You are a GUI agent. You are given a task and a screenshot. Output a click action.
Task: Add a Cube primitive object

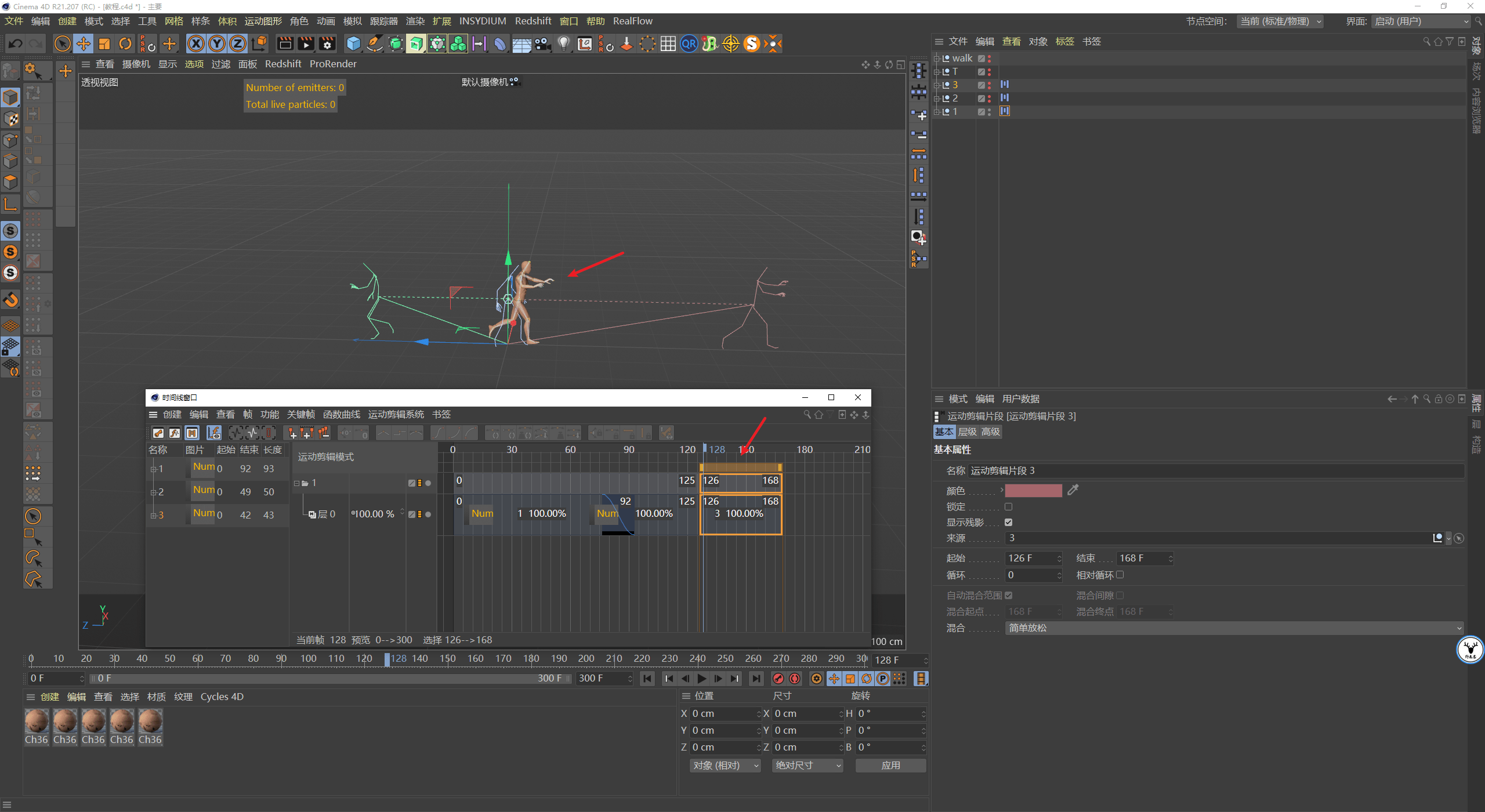[x=353, y=43]
